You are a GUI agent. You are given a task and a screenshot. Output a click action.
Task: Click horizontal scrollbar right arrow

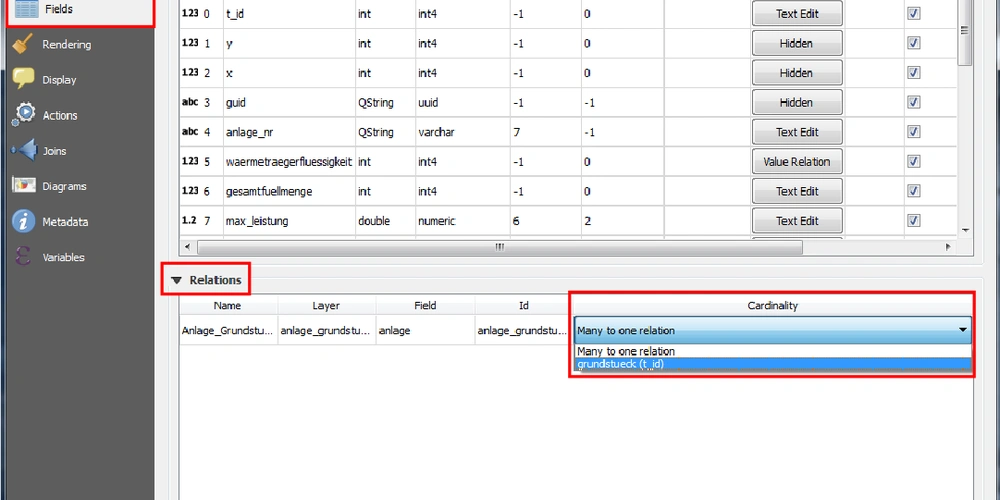pyautogui.click(x=948, y=246)
